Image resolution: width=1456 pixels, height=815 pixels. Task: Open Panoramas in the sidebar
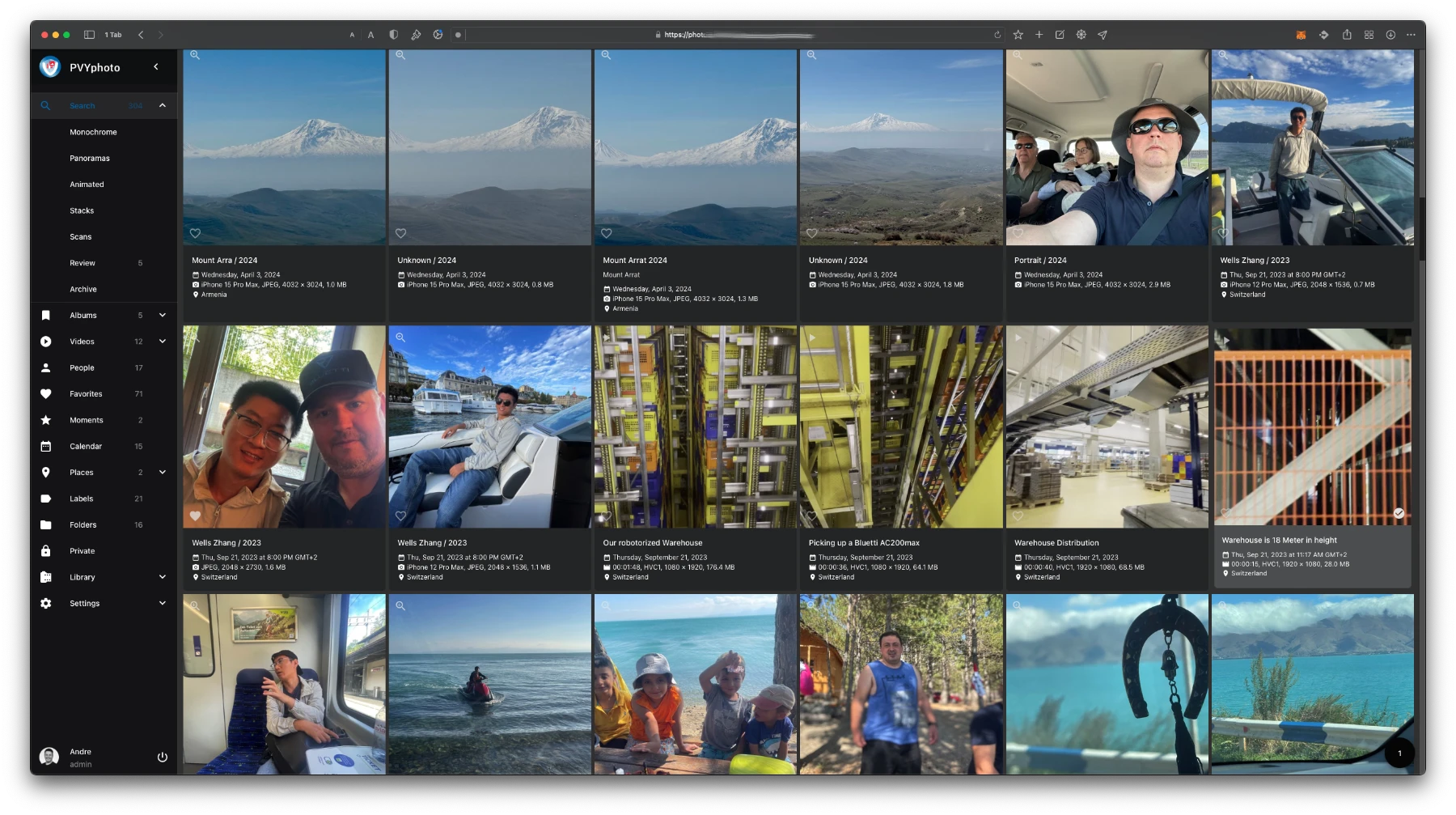90,158
